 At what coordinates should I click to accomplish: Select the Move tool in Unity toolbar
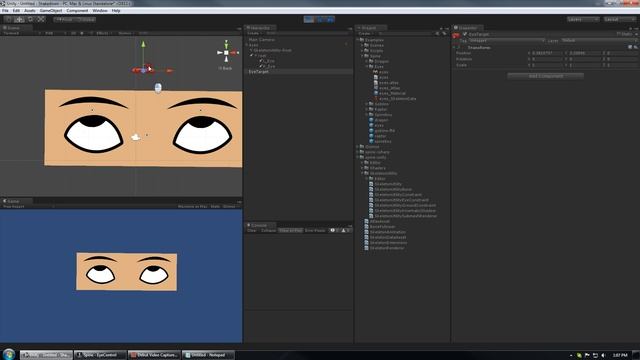coord(19,19)
